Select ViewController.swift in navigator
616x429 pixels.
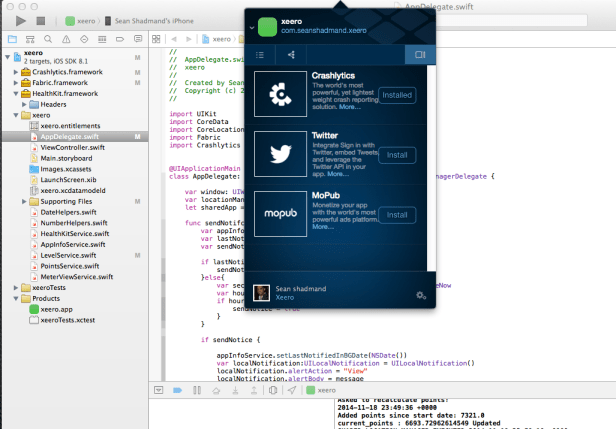pyautogui.click(x=72, y=147)
